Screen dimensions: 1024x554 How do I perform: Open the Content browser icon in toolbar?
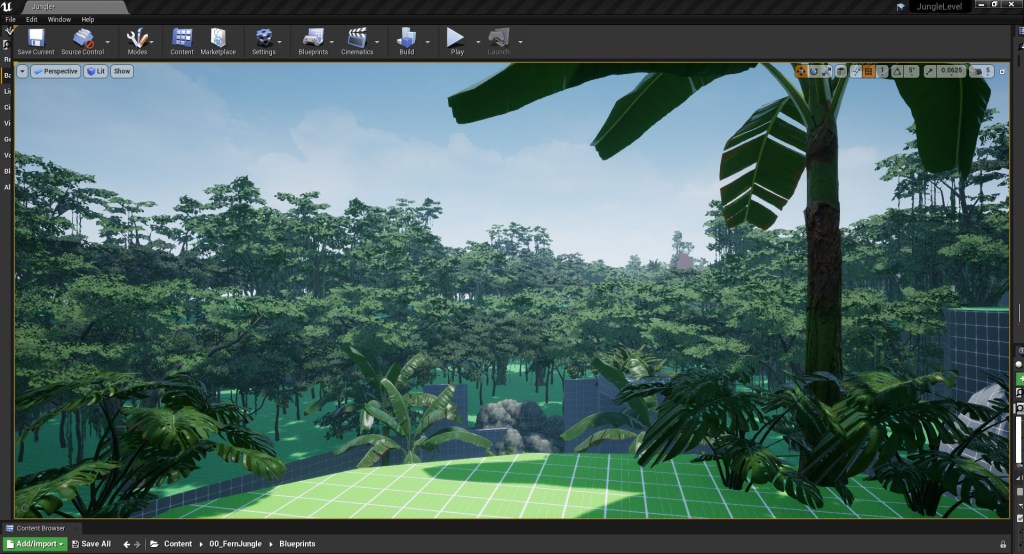tap(182, 41)
